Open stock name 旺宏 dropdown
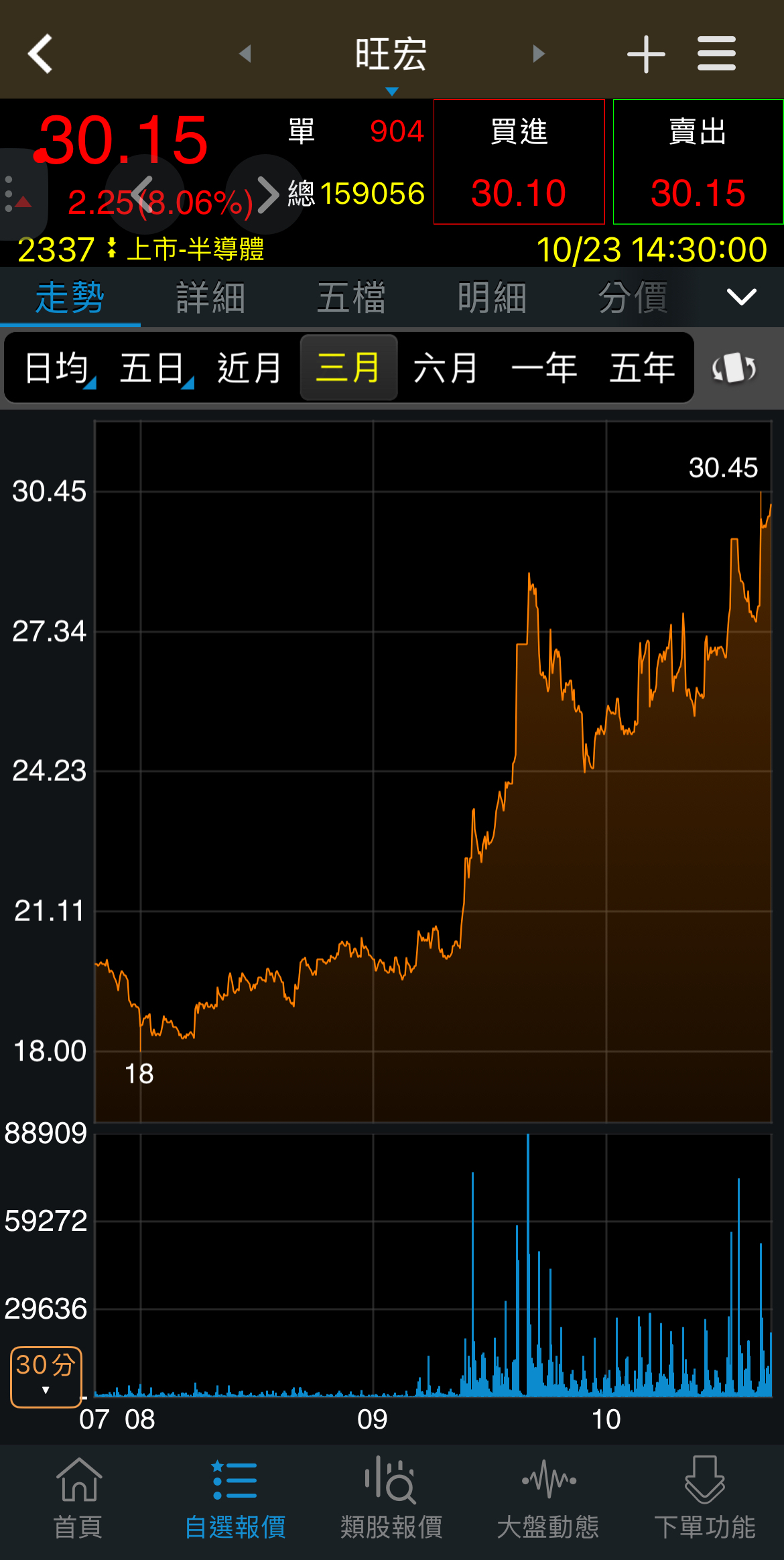Viewport: 784px width, 1560px height. tap(391, 55)
